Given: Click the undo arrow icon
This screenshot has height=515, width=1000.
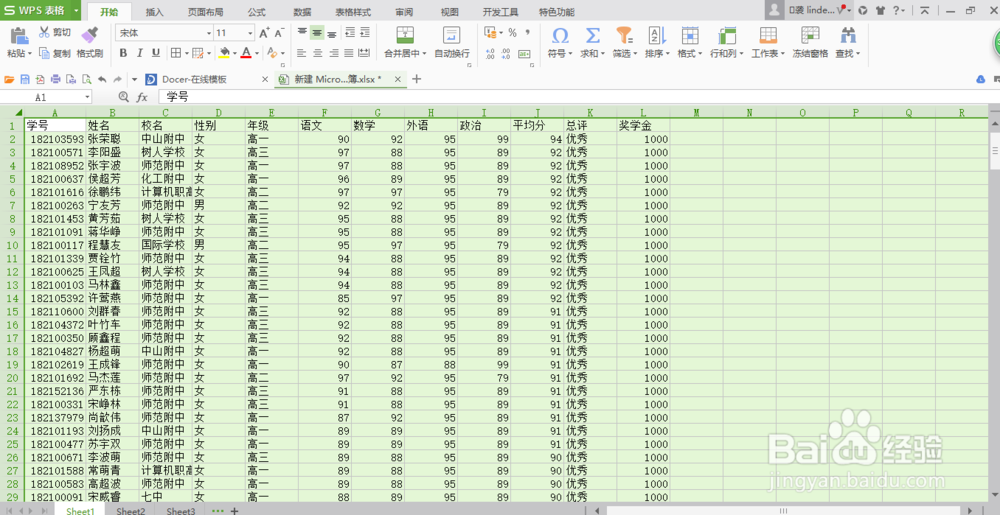Looking at the screenshot, I should [102, 79].
